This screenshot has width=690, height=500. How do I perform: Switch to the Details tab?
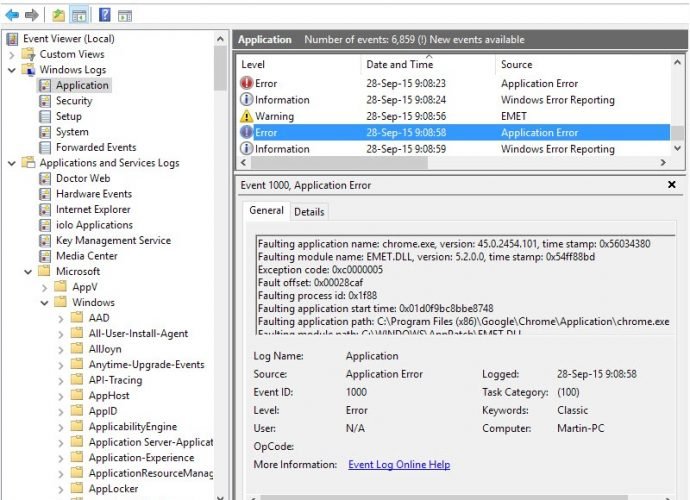point(309,212)
